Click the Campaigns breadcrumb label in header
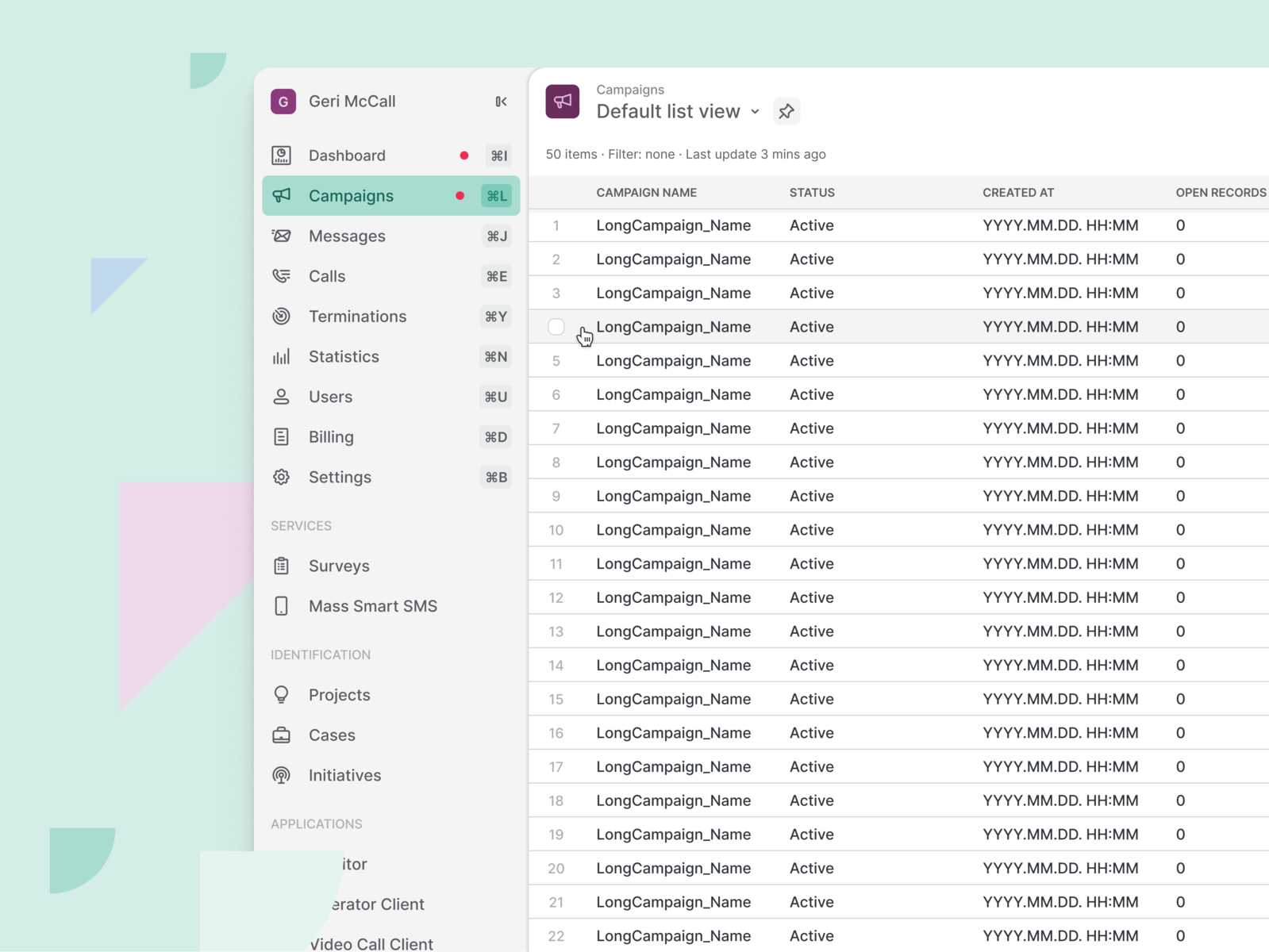Image resolution: width=1269 pixels, height=952 pixels. (630, 90)
